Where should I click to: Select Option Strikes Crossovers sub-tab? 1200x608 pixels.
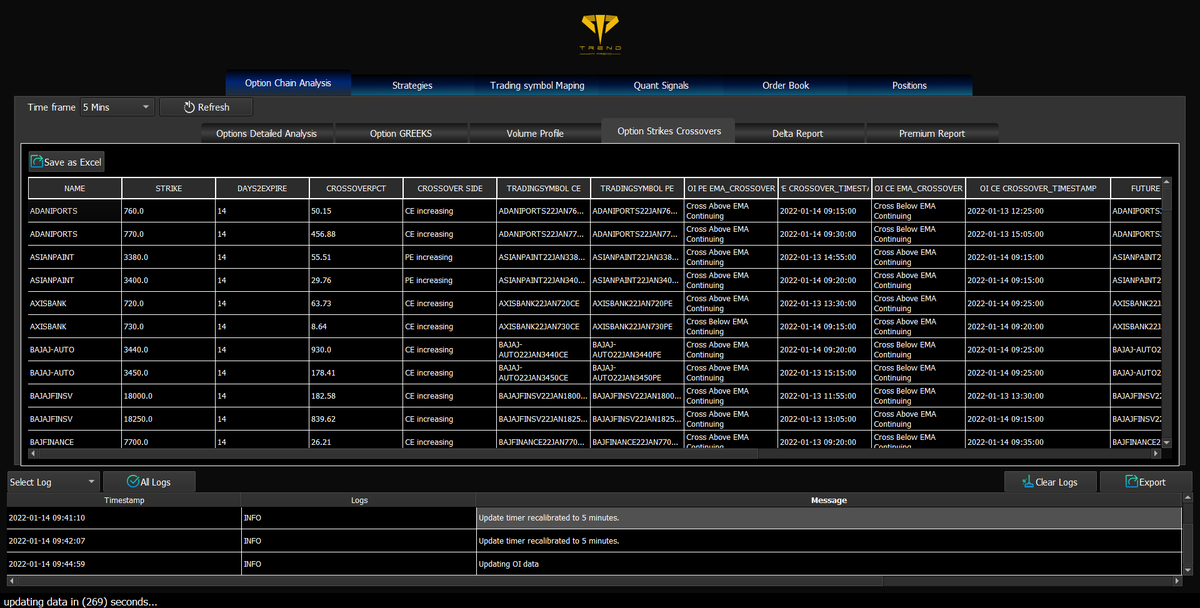point(668,131)
